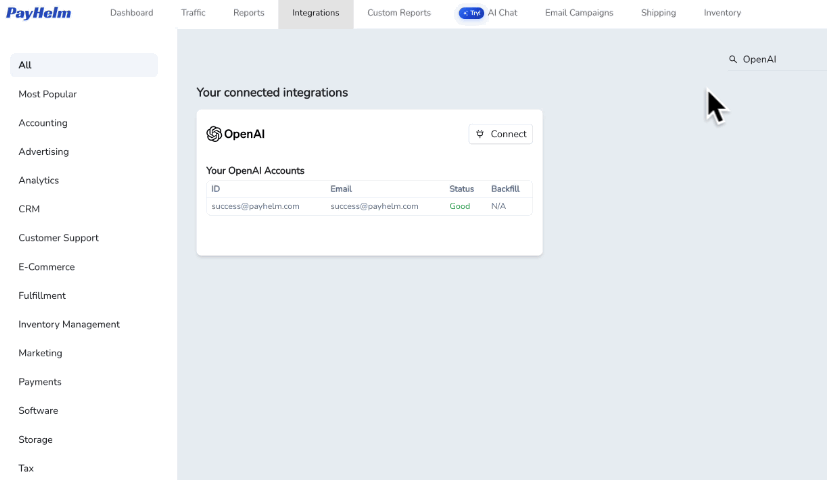Click the OpenAI search field
827x480 pixels.
point(777,59)
